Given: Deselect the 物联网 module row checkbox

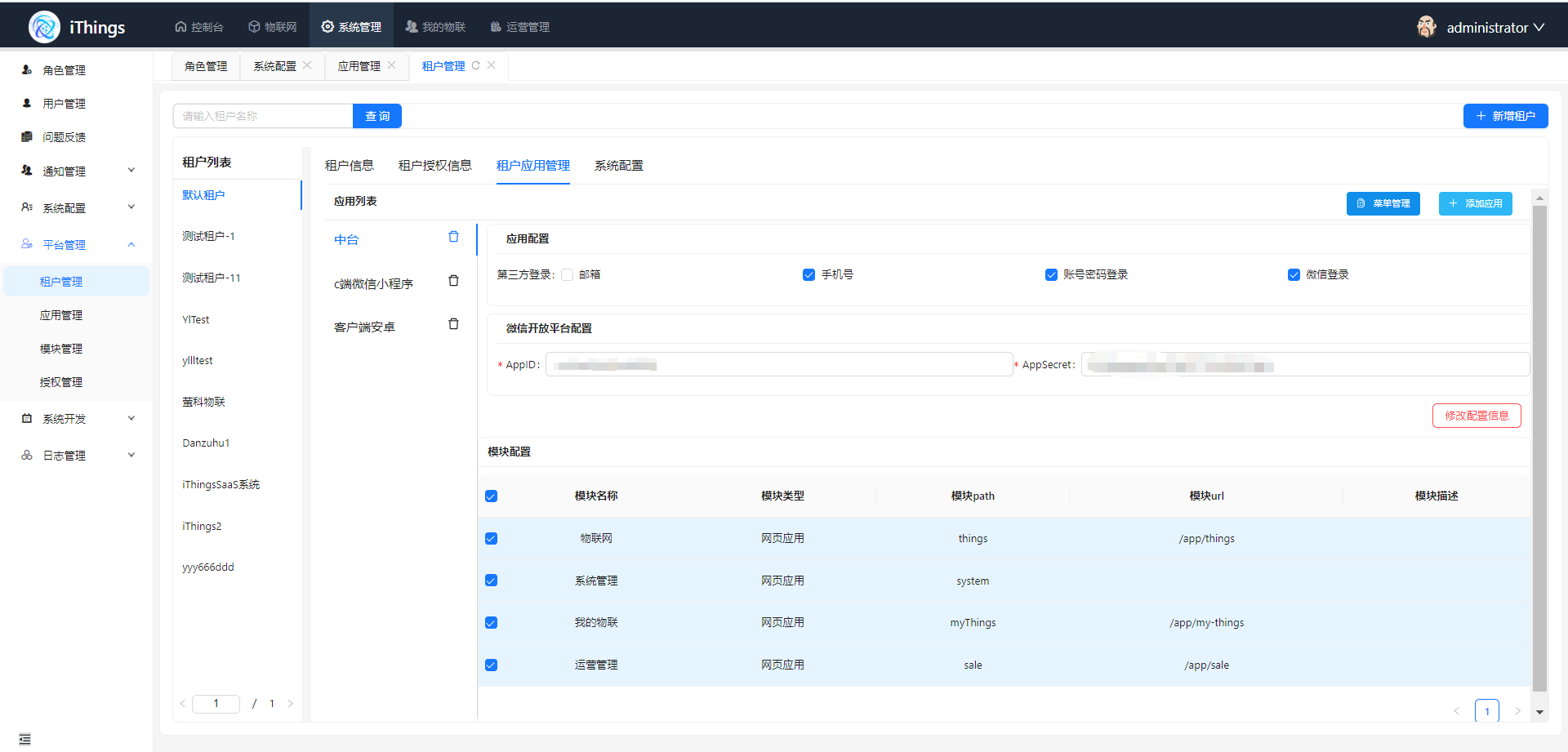Looking at the screenshot, I should click(491, 539).
